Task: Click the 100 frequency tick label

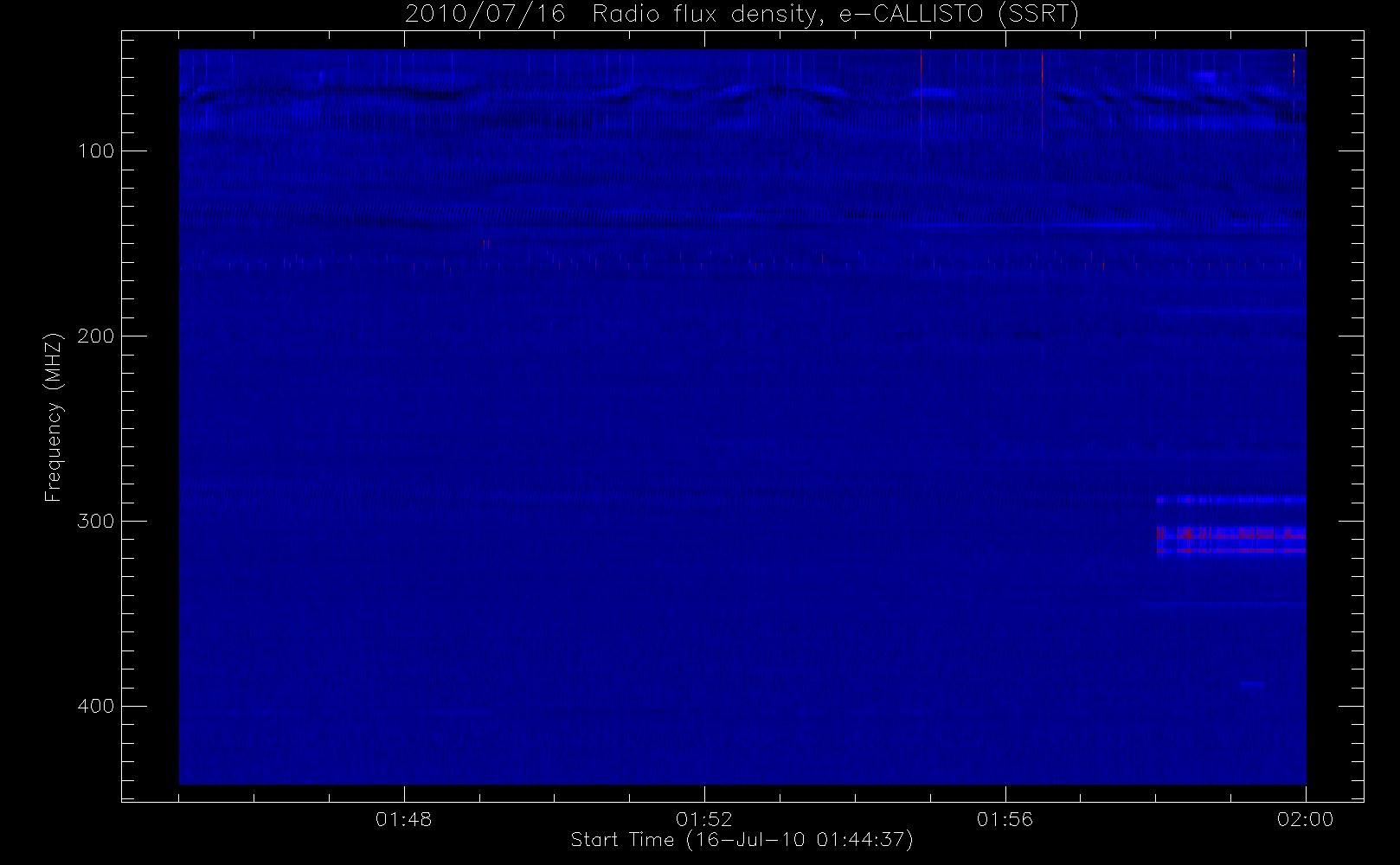Action: pyautogui.click(x=95, y=151)
